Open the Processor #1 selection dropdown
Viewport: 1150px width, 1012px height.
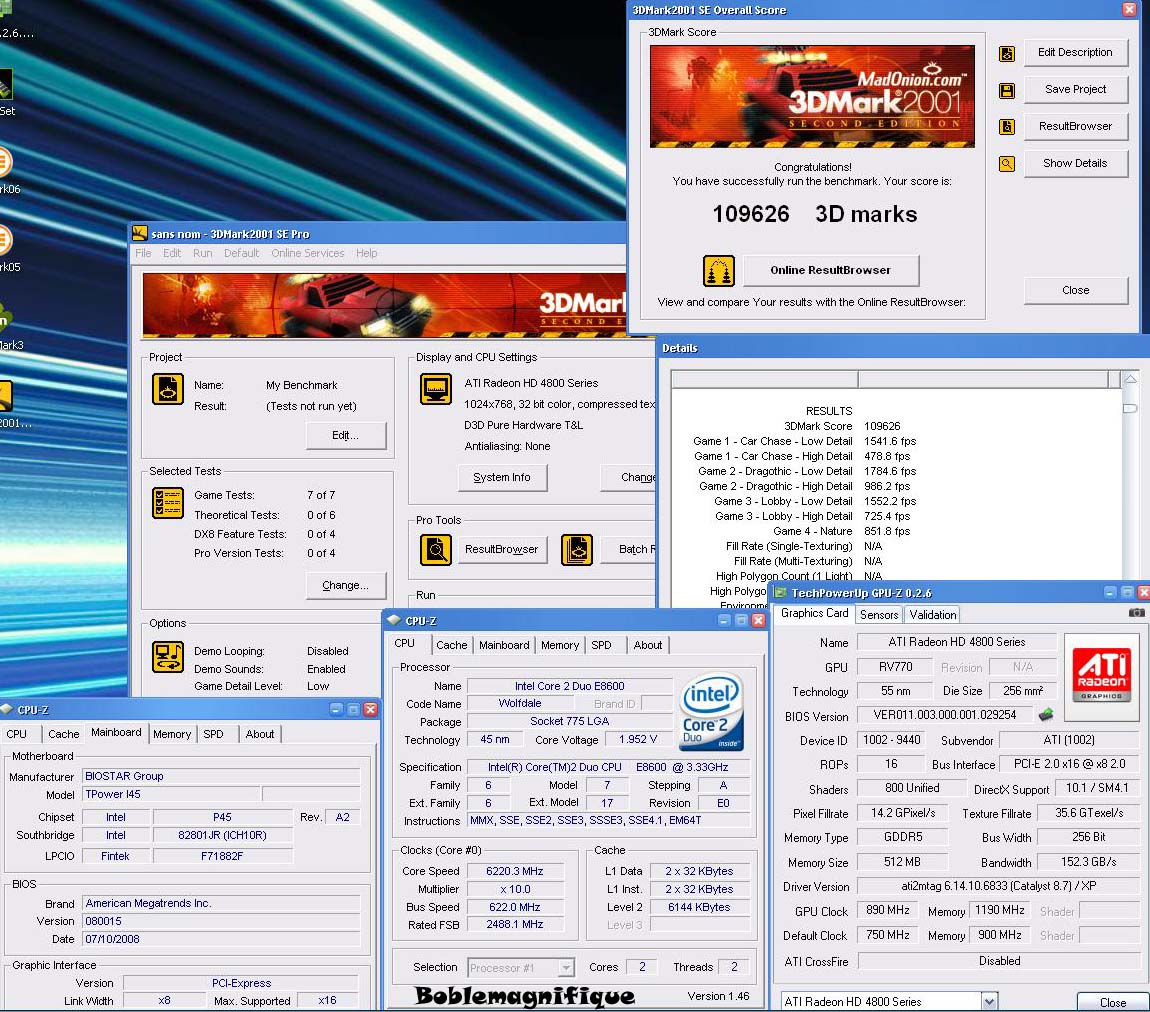565,968
